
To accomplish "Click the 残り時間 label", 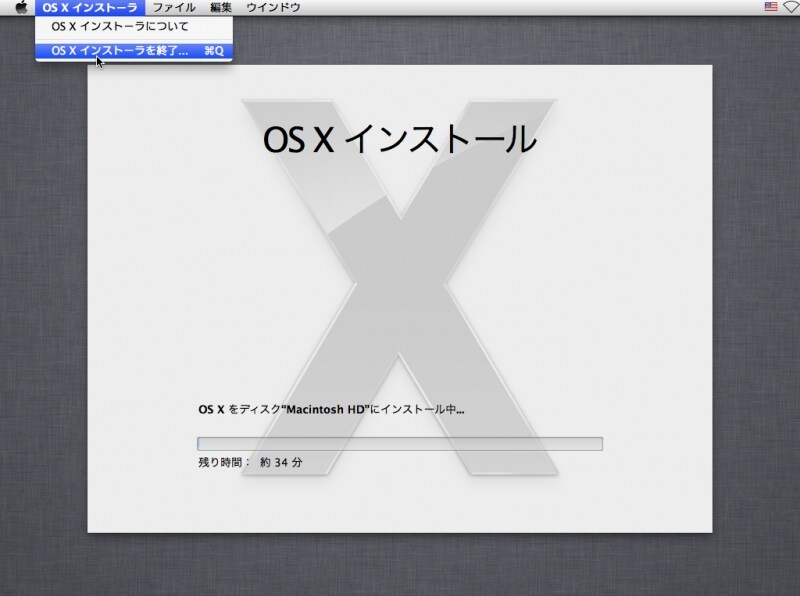I will (x=222, y=463).
